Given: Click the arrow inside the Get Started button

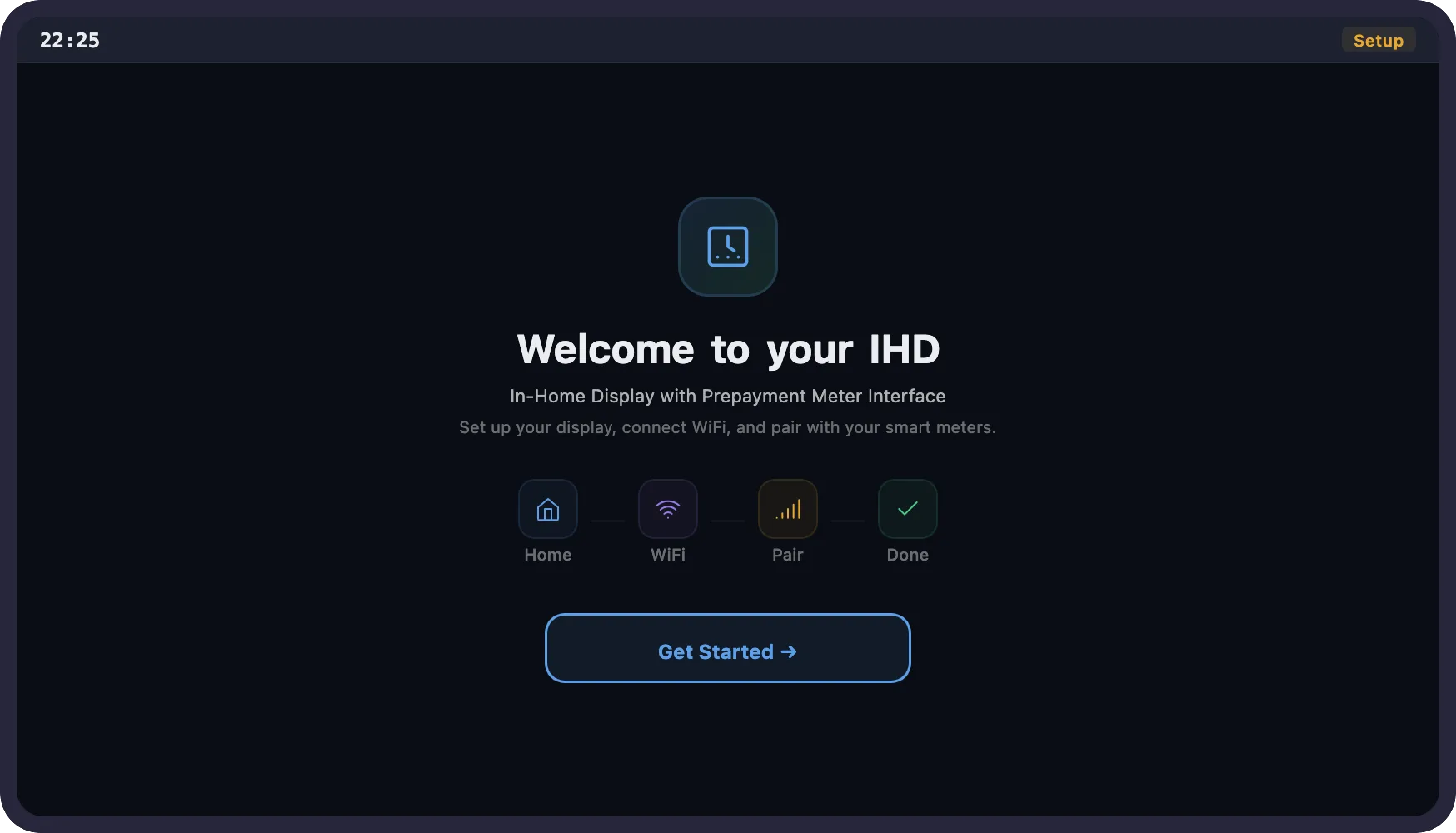Looking at the screenshot, I should point(789,651).
